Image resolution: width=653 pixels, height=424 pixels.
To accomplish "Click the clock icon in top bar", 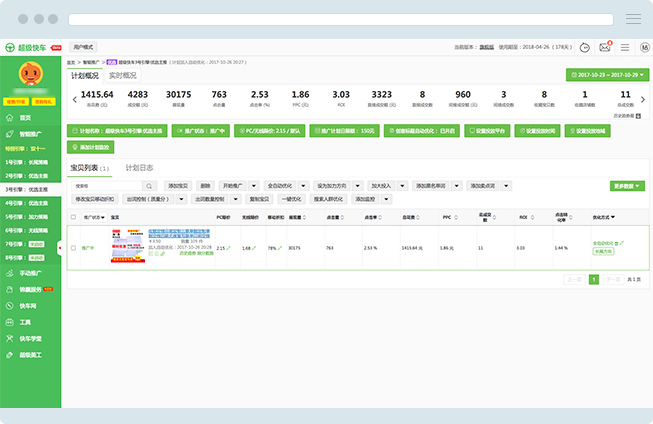I will (586, 47).
